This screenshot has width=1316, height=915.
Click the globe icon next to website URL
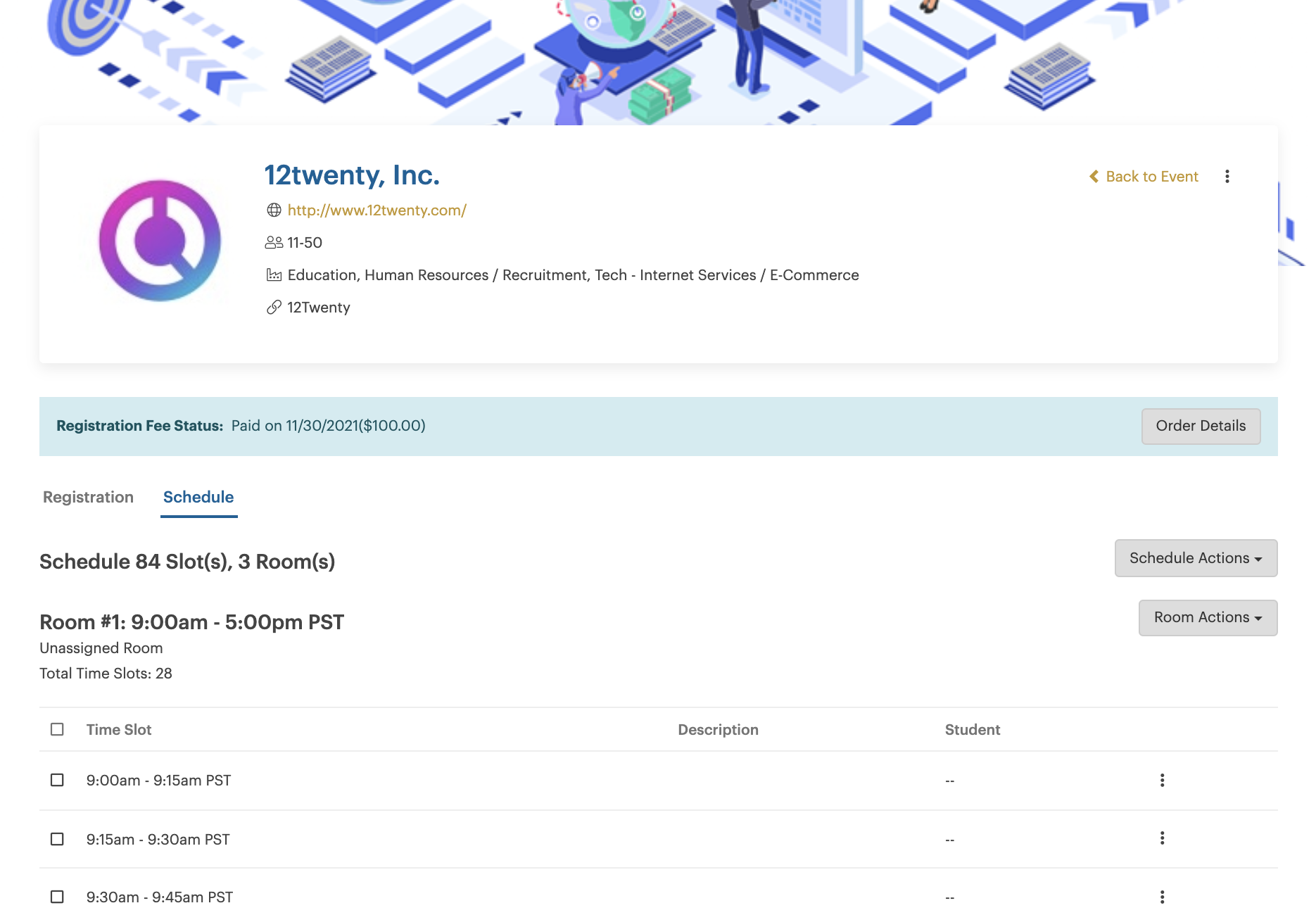point(274,210)
